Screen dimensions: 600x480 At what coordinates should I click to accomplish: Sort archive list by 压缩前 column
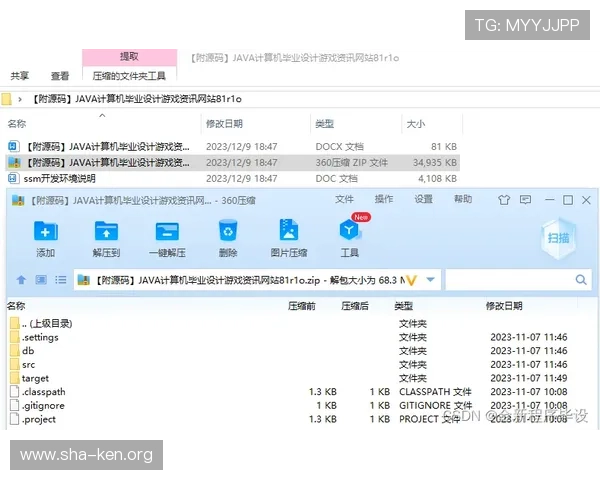pos(302,306)
